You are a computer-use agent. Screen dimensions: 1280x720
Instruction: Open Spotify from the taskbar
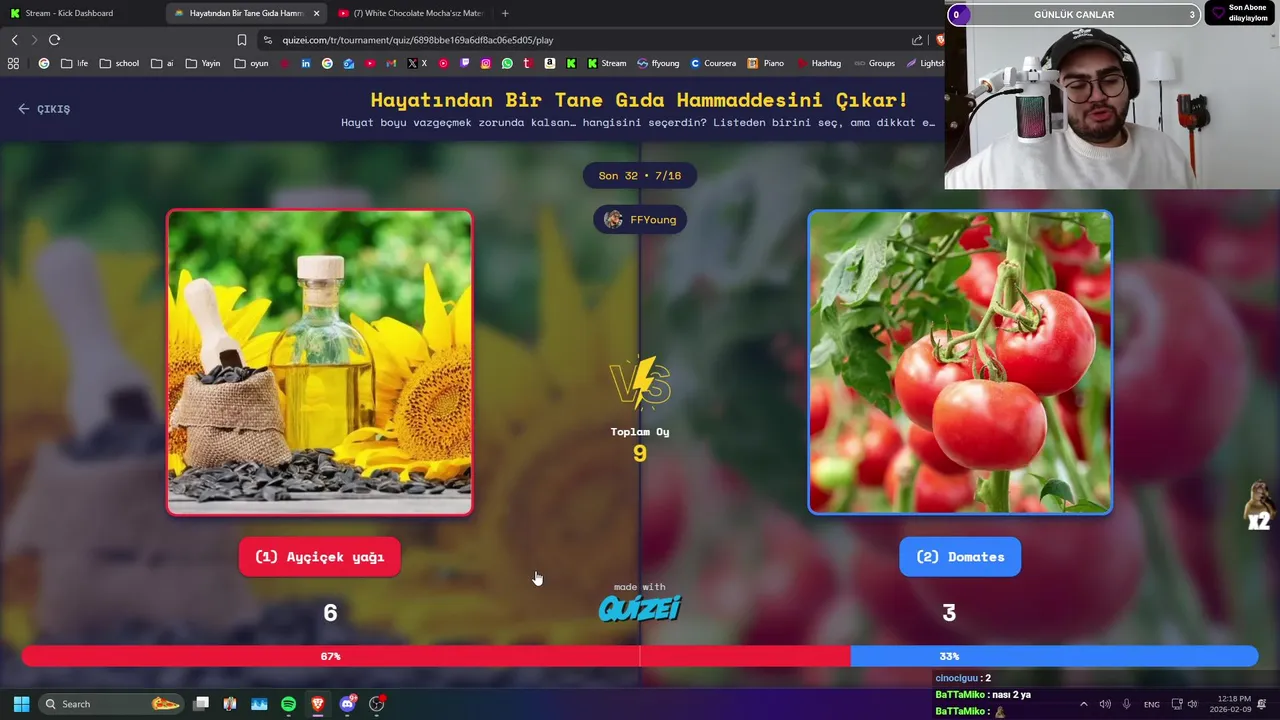click(288, 704)
